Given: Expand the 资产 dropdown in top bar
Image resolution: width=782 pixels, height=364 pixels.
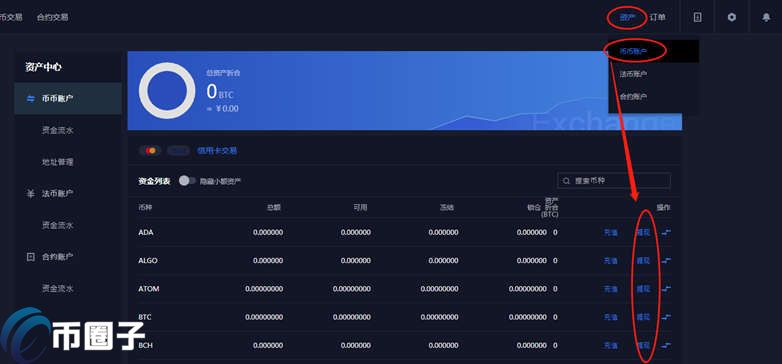Looking at the screenshot, I should (627, 17).
